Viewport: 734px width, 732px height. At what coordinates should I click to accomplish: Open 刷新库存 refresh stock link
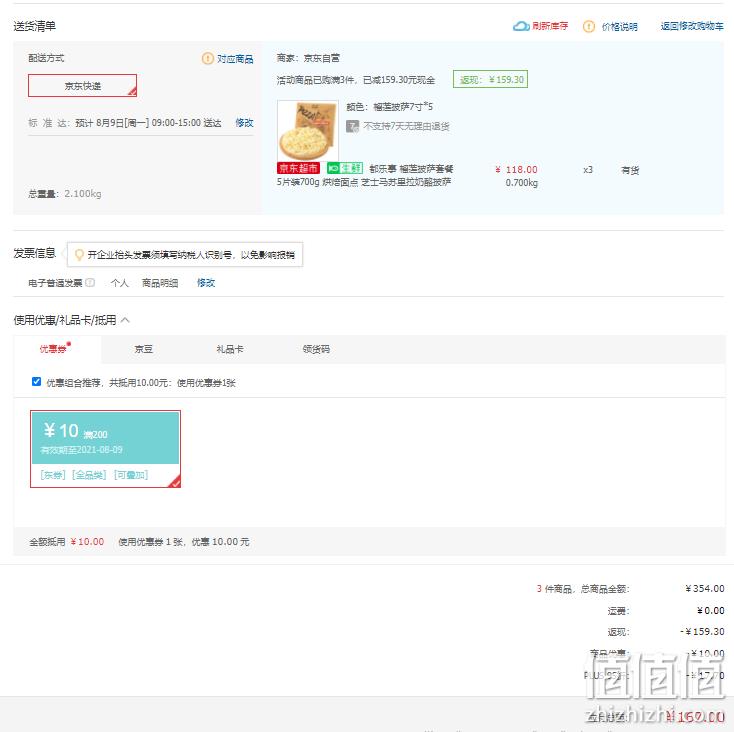(550, 26)
